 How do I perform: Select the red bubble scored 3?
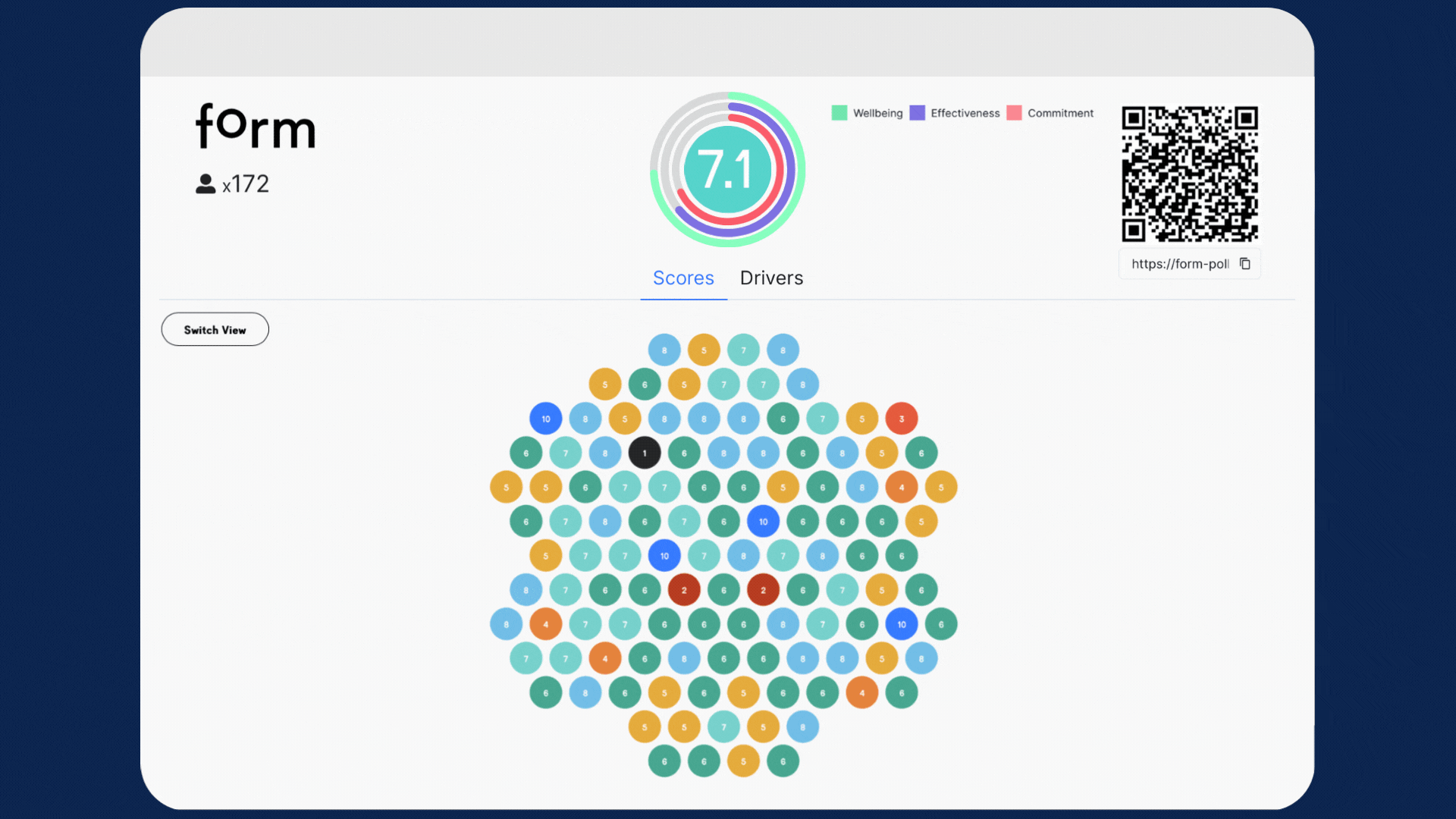click(902, 419)
